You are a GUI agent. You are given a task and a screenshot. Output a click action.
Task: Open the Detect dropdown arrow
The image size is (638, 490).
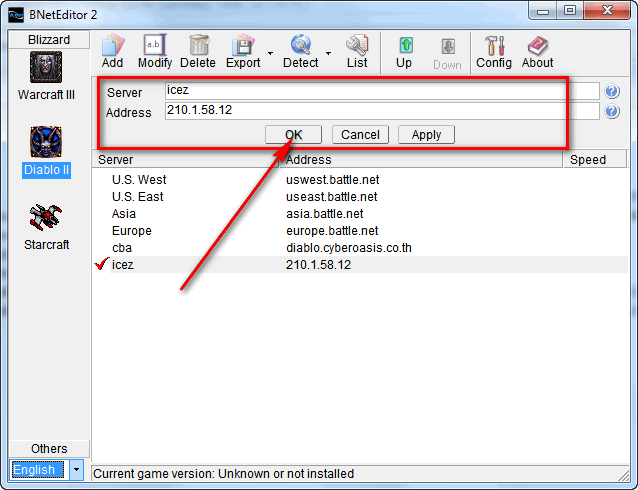pos(328,53)
